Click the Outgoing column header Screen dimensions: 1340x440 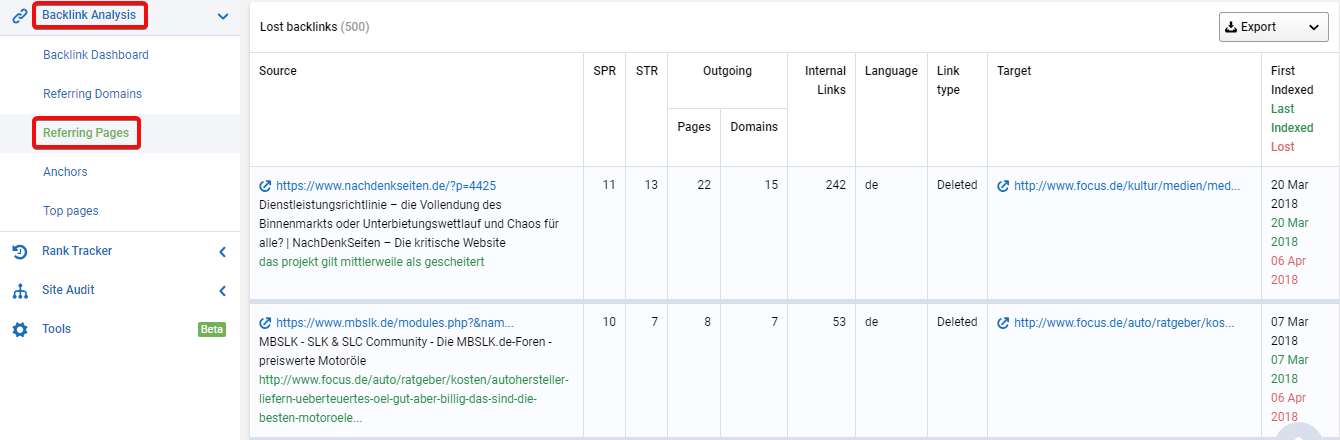pos(727,71)
